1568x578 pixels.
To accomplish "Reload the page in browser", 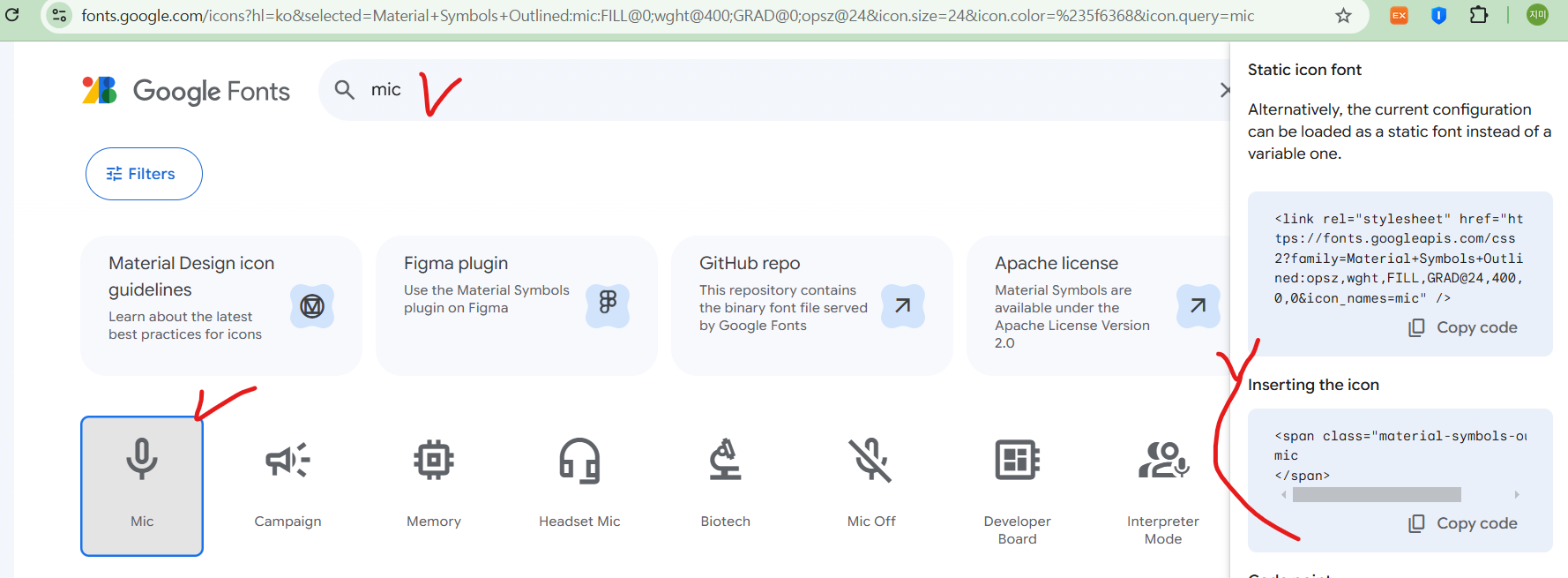I will (x=12, y=15).
